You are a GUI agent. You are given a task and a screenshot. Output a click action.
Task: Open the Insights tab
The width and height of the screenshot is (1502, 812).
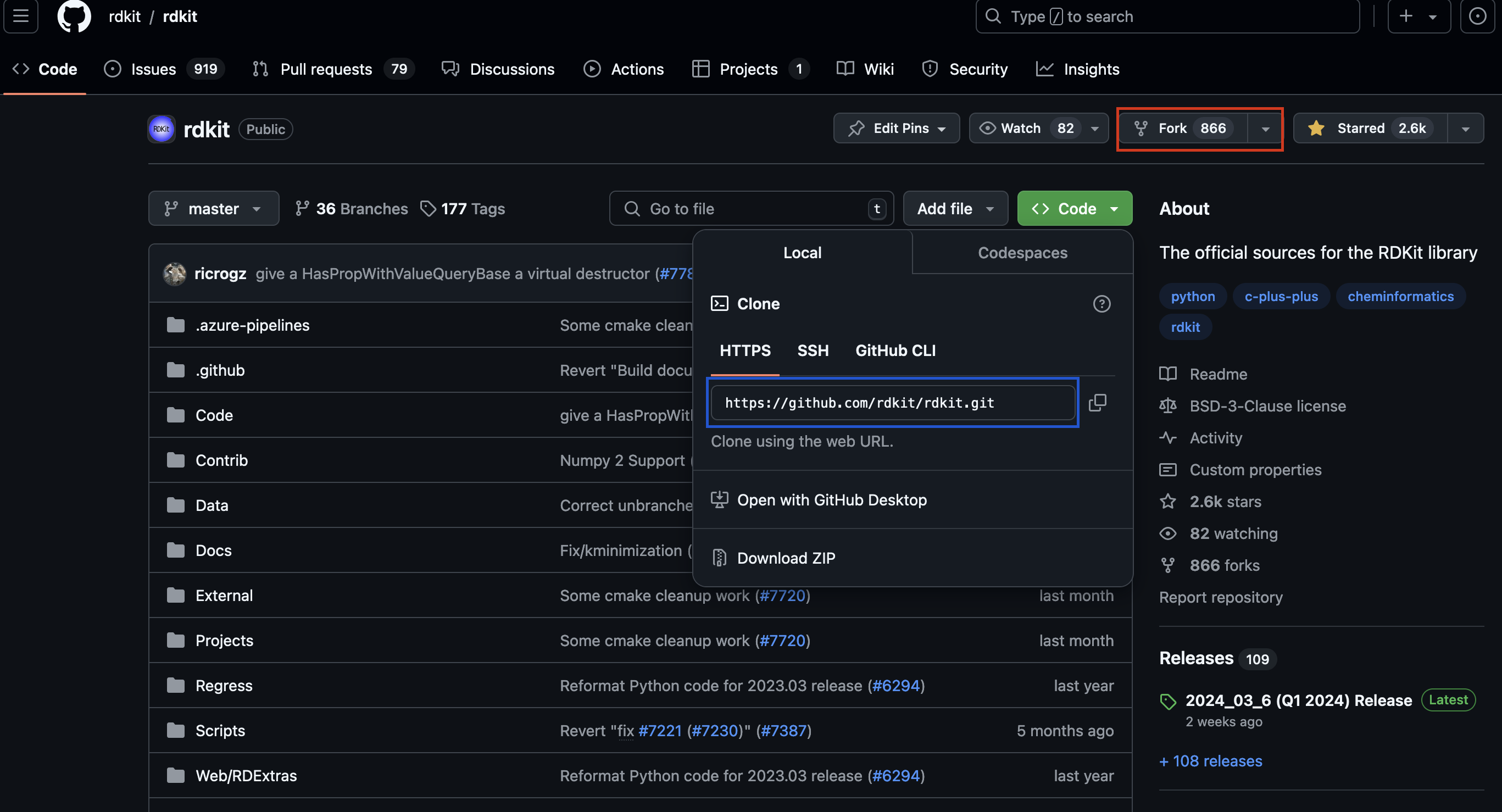(x=1078, y=69)
